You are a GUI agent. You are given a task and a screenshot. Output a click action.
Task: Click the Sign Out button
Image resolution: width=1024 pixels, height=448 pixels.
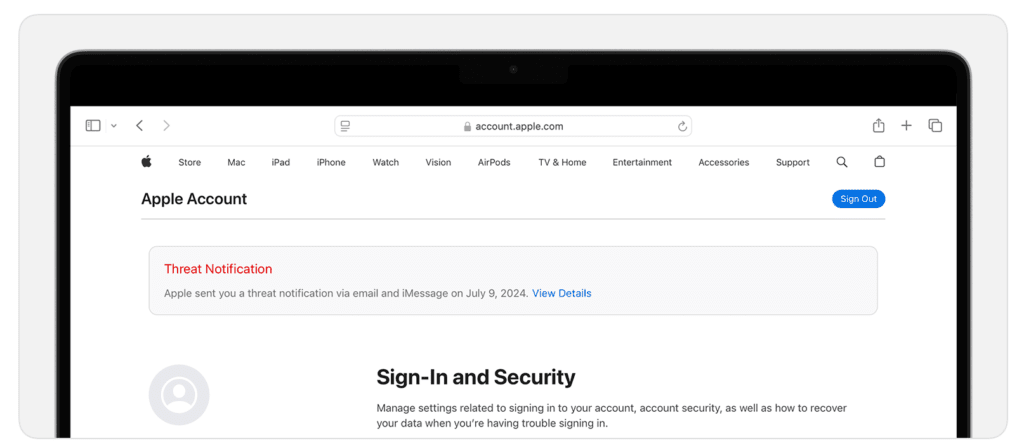point(858,199)
